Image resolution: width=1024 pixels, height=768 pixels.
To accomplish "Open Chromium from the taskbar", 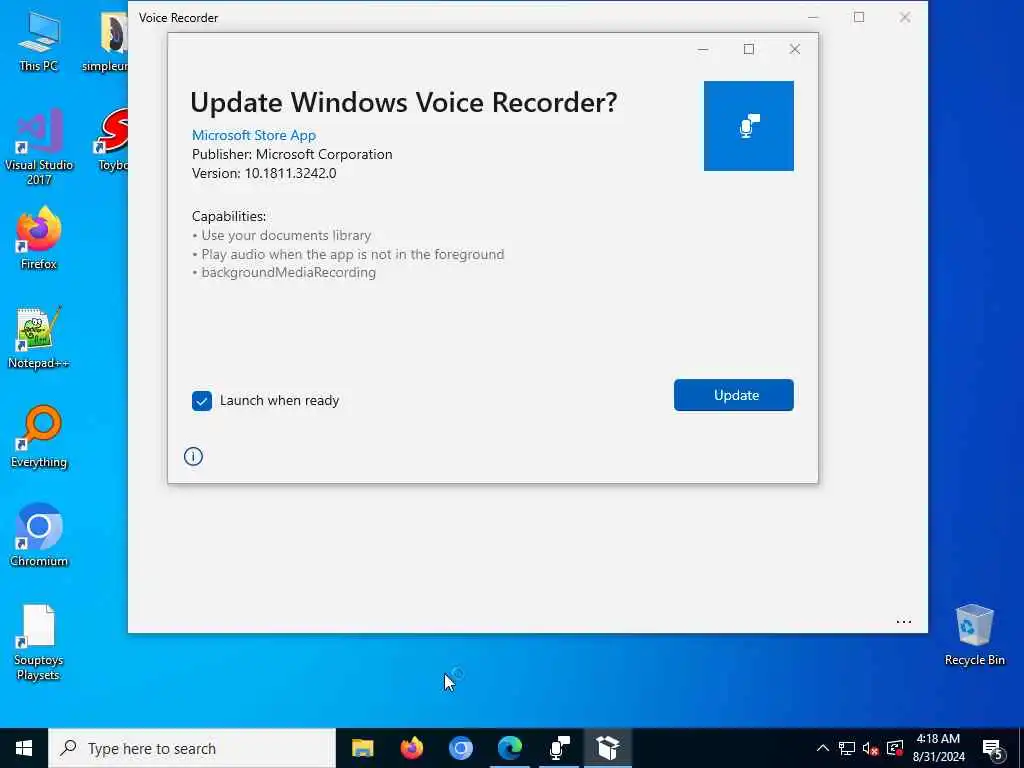I will click(460, 748).
